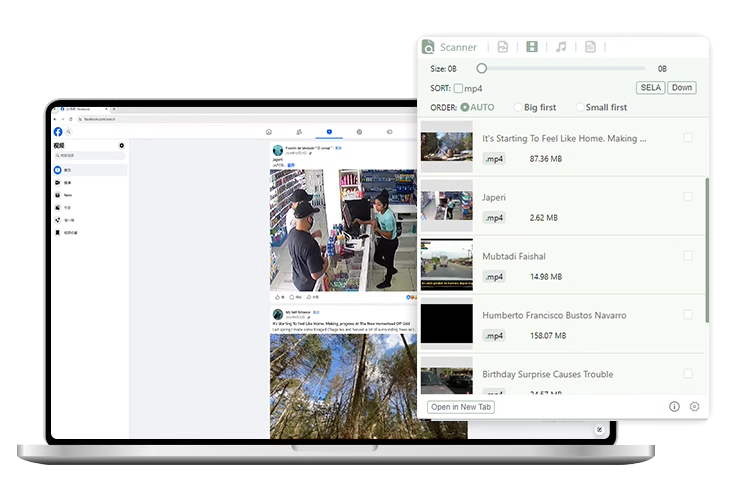Open the info icon at panel bottom
Screen dimensions: 750x499
pyautogui.click(x=674, y=407)
